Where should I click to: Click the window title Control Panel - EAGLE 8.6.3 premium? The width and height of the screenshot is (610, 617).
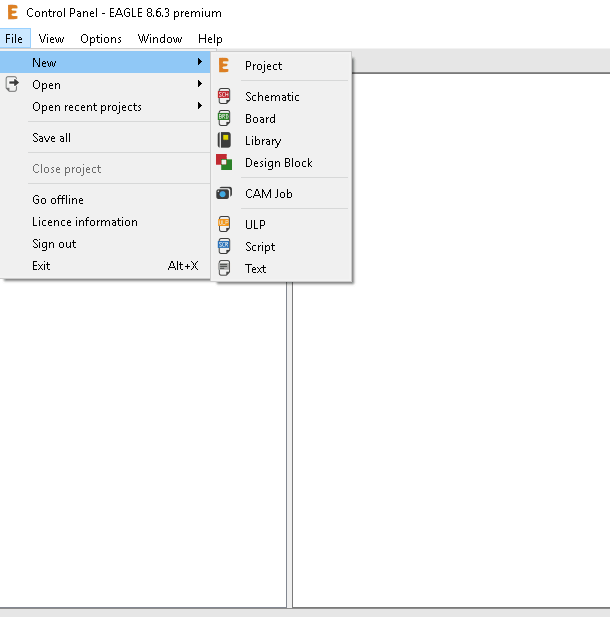coord(124,13)
